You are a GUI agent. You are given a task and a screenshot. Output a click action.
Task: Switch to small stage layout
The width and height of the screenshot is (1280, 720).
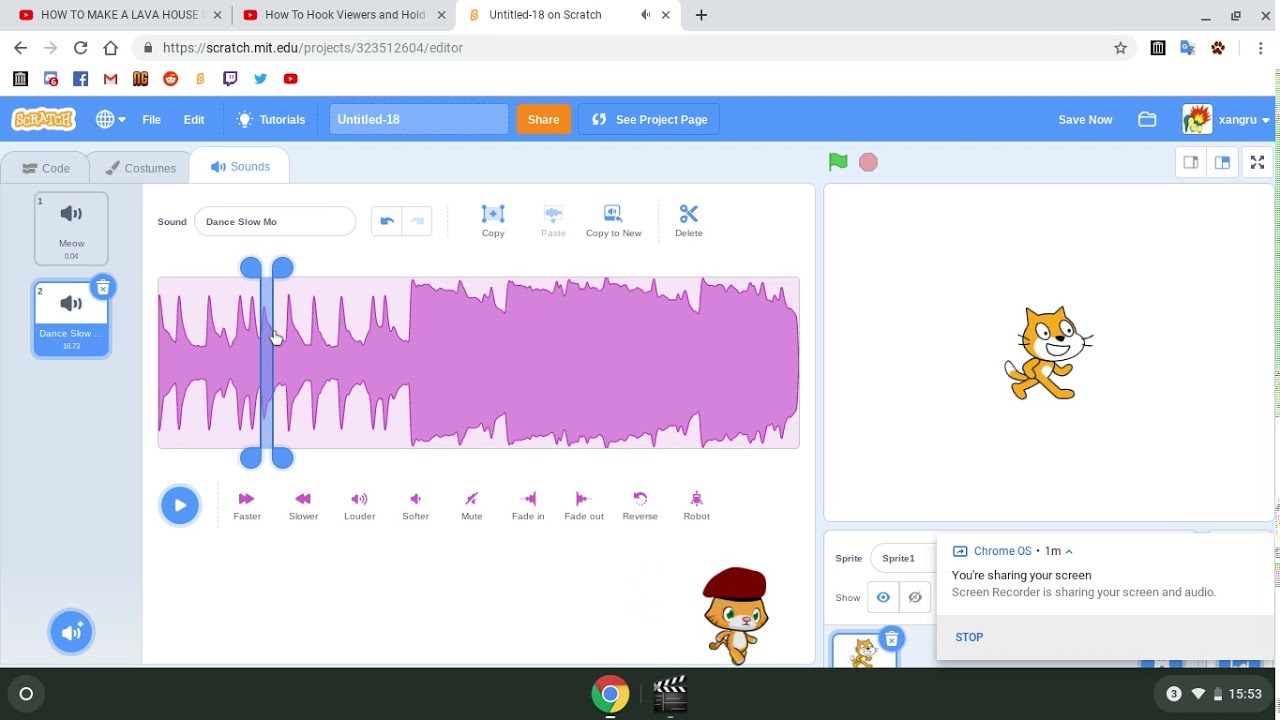tap(1191, 162)
